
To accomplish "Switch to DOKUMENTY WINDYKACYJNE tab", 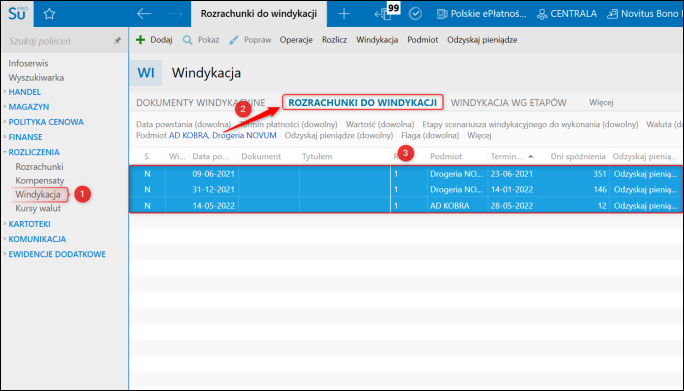I will tap(201, 103).
